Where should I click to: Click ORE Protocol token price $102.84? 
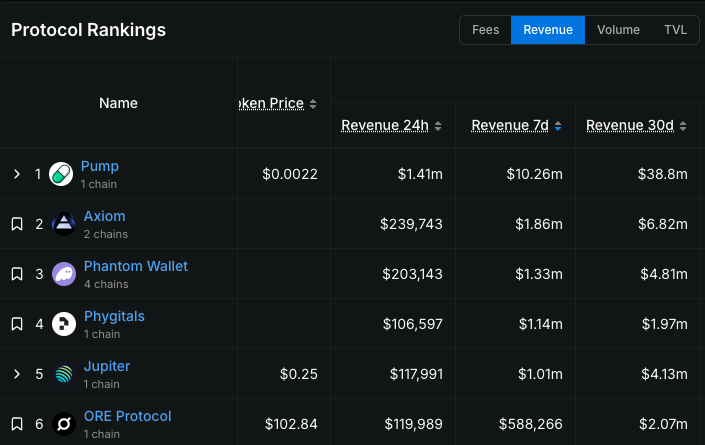click(291, 424)
